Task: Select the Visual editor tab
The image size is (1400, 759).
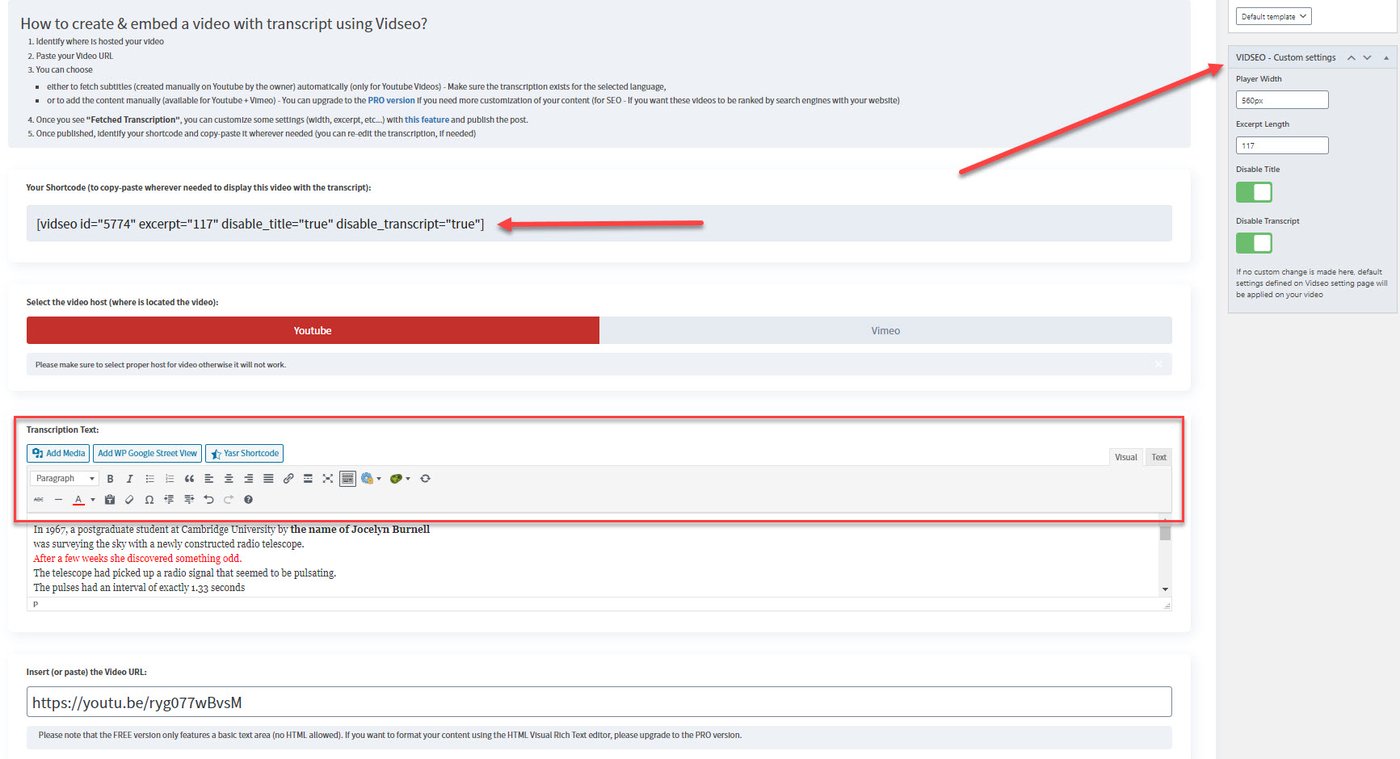Action: tap(1125, 456)
